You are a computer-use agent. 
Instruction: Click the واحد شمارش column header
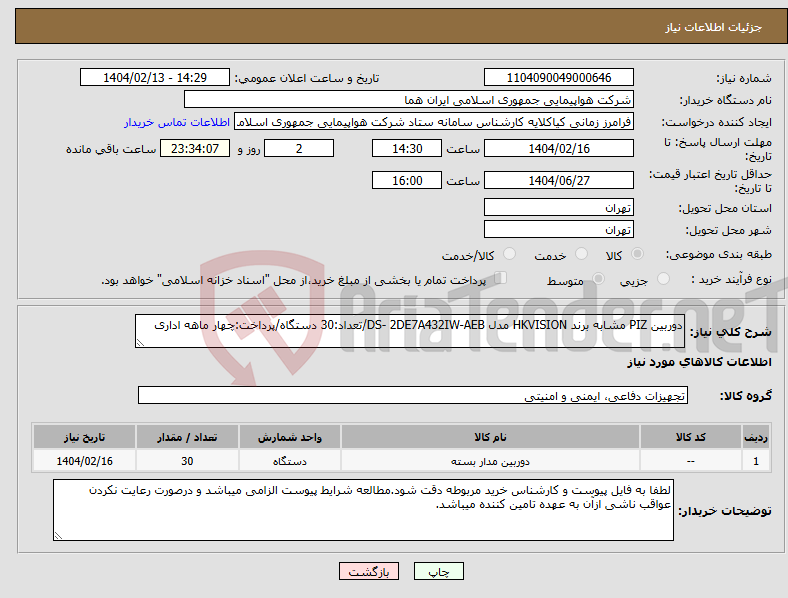click(x=290, y=437)
